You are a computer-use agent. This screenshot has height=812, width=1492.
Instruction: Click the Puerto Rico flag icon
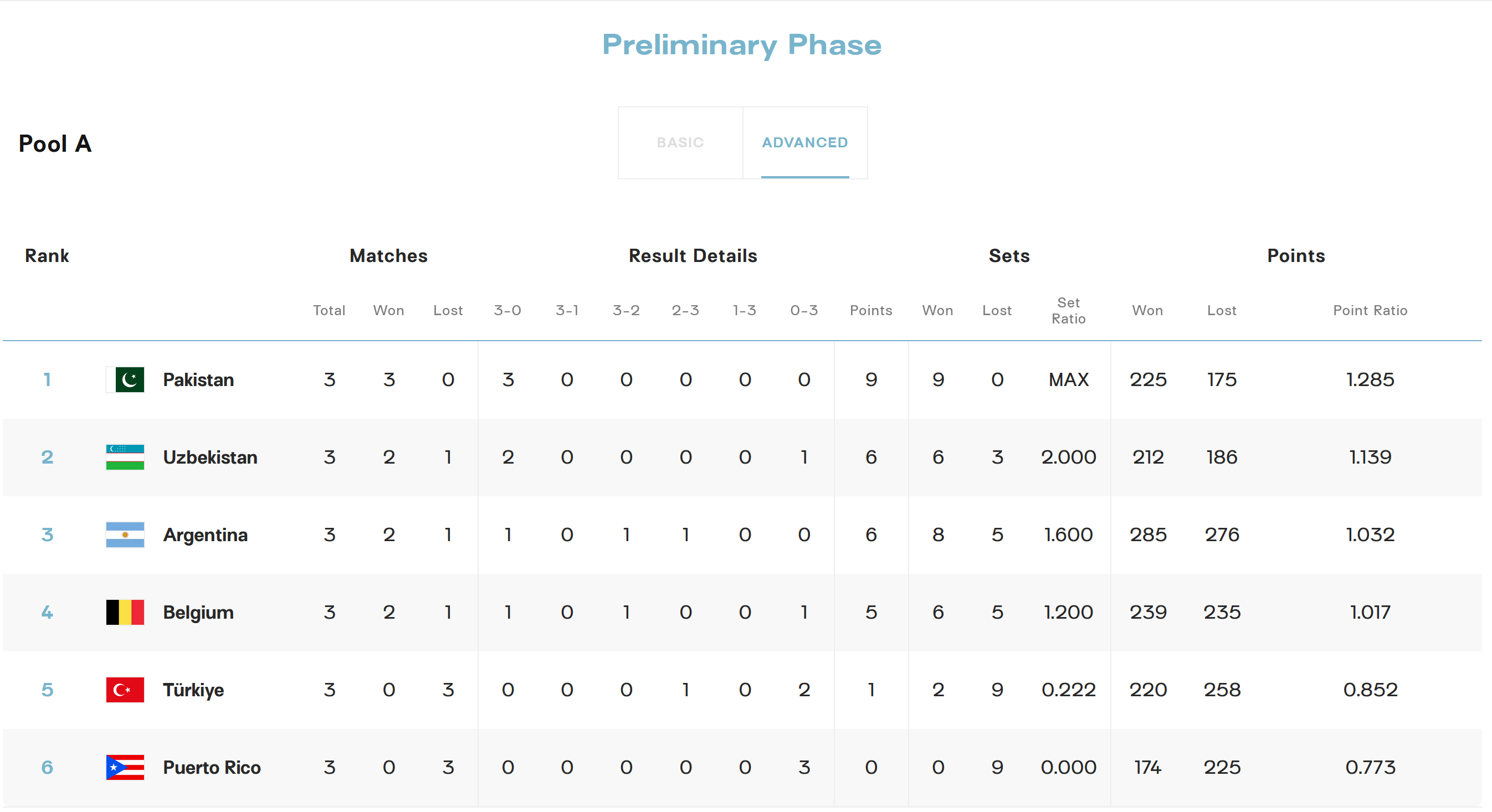125,767
